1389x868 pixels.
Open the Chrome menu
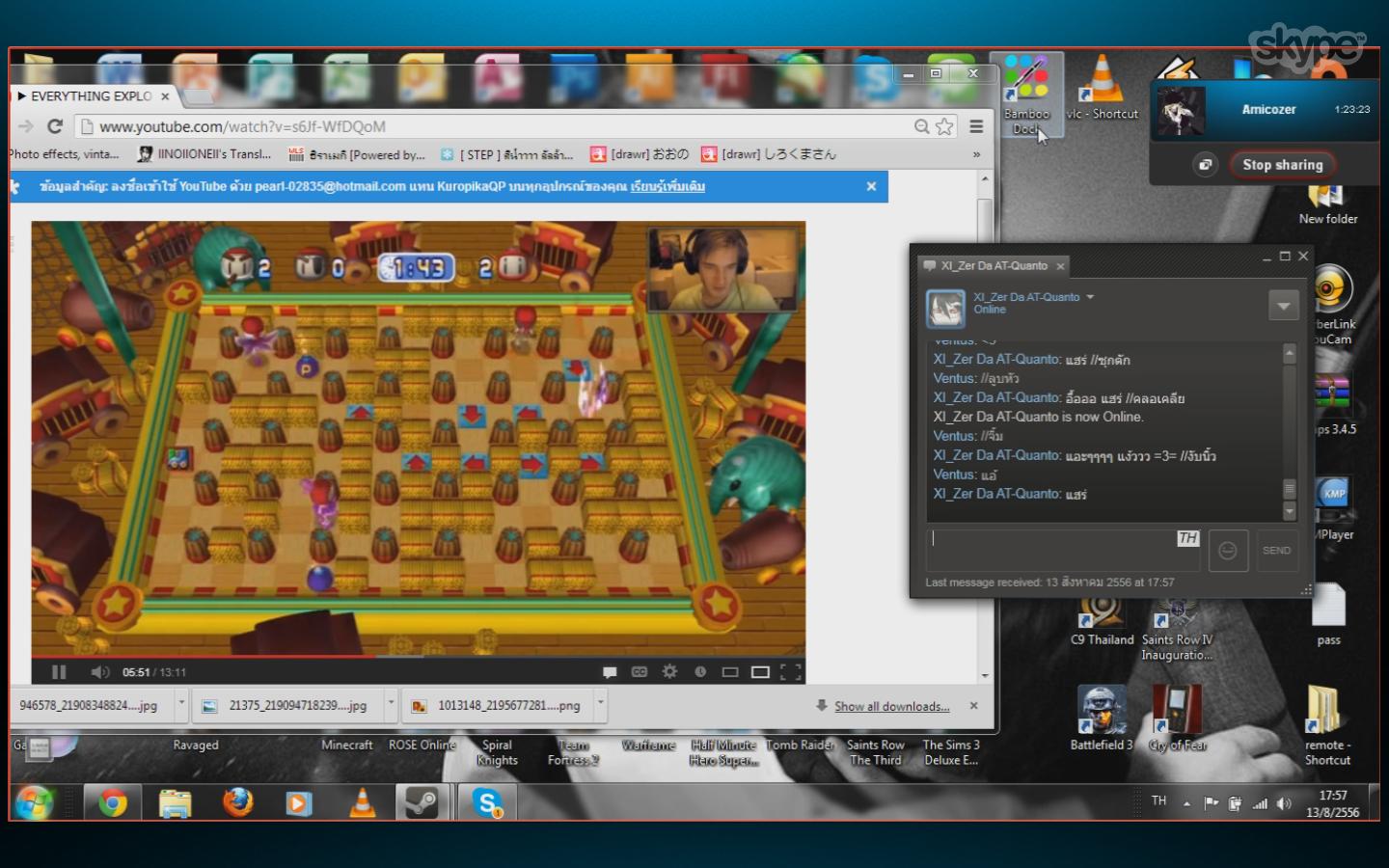point(976,126)
